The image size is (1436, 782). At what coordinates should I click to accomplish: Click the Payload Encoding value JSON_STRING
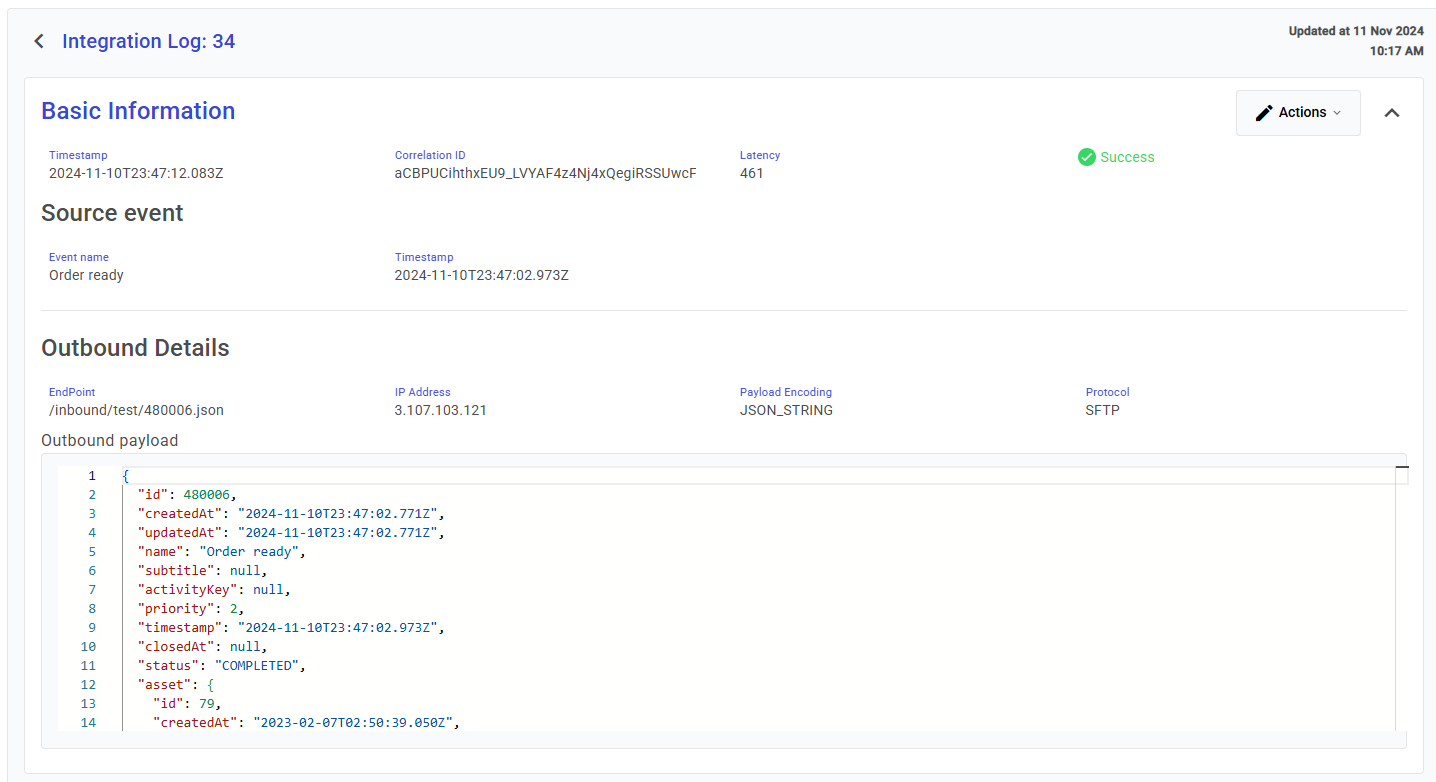point(786,410)
